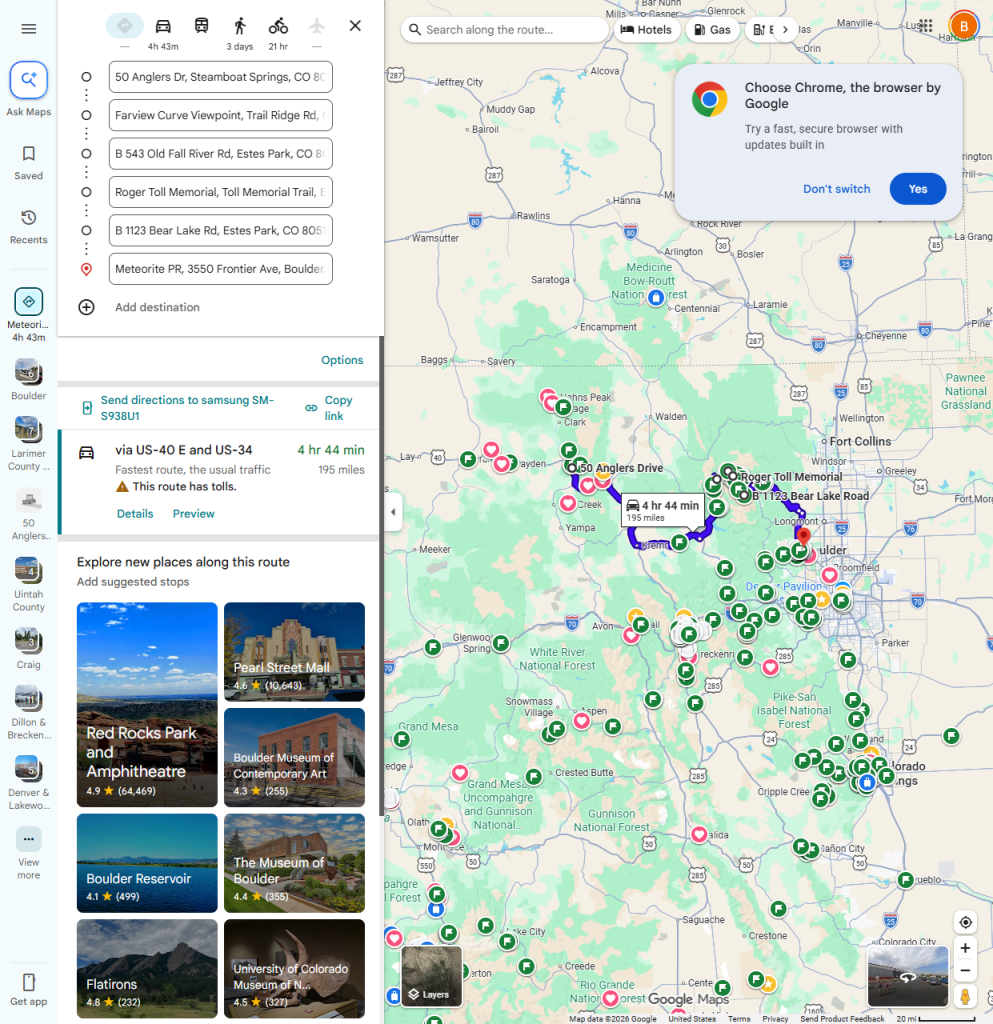This screenshot has width=993, height=1024.
Task: Open Street View pegman
Action: 965,996
